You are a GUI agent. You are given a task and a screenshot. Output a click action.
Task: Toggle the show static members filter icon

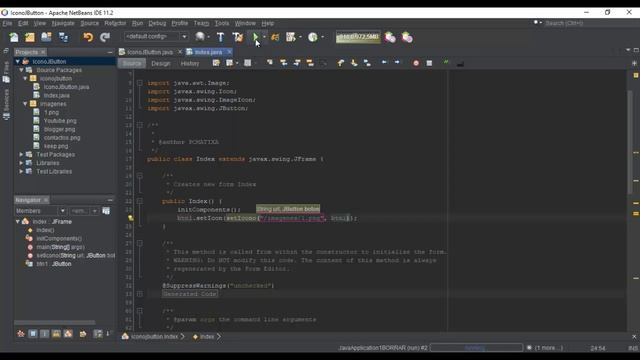pos(44,334)
